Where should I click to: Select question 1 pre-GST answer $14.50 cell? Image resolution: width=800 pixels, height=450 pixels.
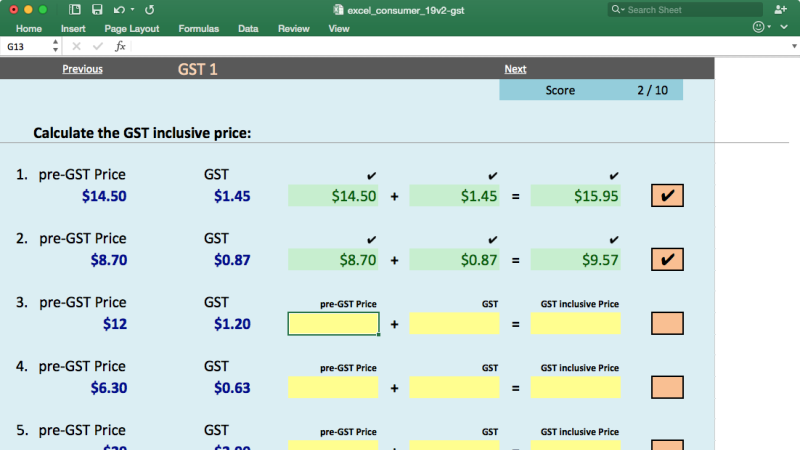point(333,196)
